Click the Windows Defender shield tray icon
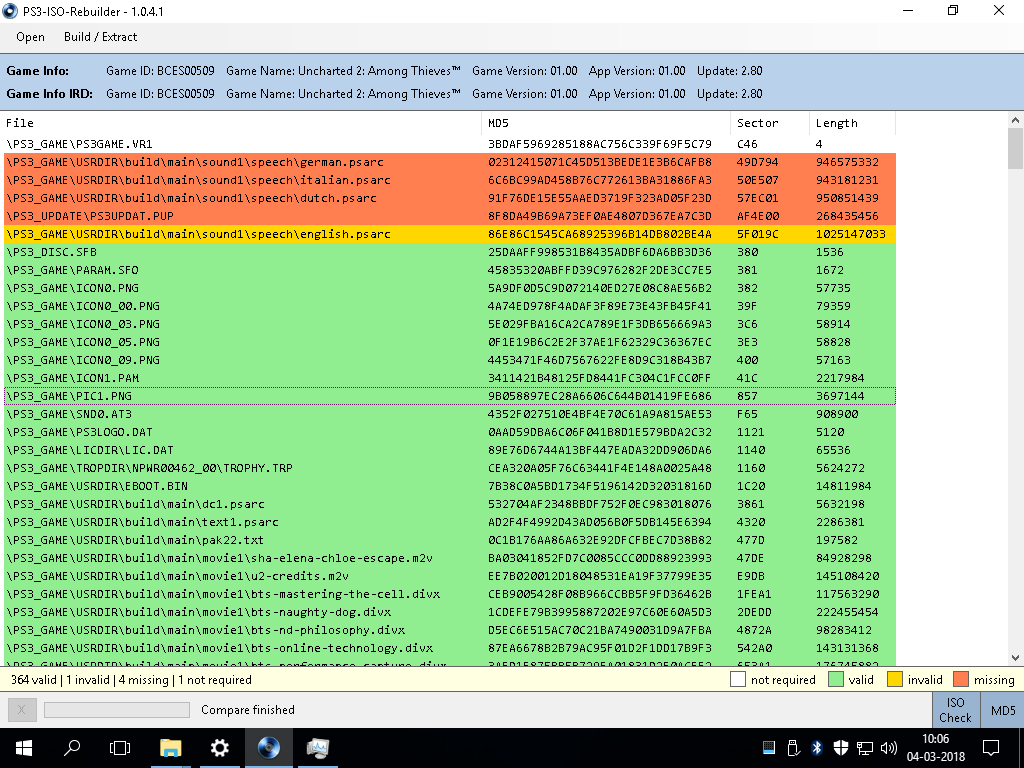 coord(840,748)
